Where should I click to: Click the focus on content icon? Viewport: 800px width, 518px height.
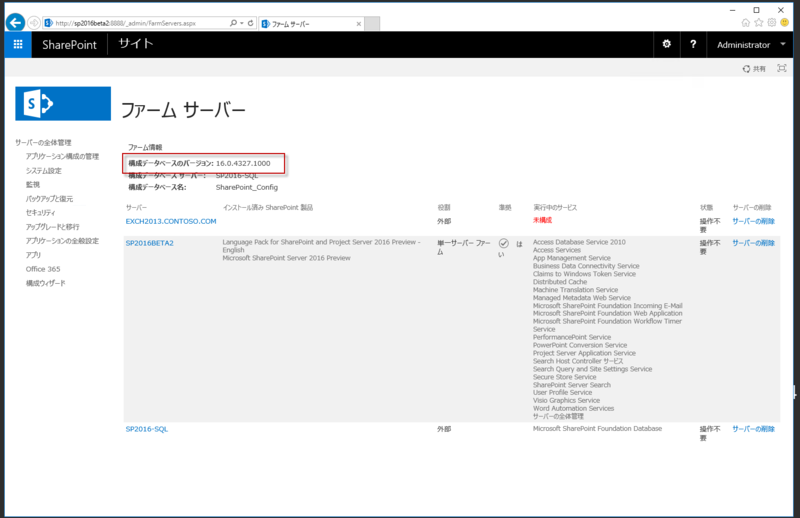(782, 69)
